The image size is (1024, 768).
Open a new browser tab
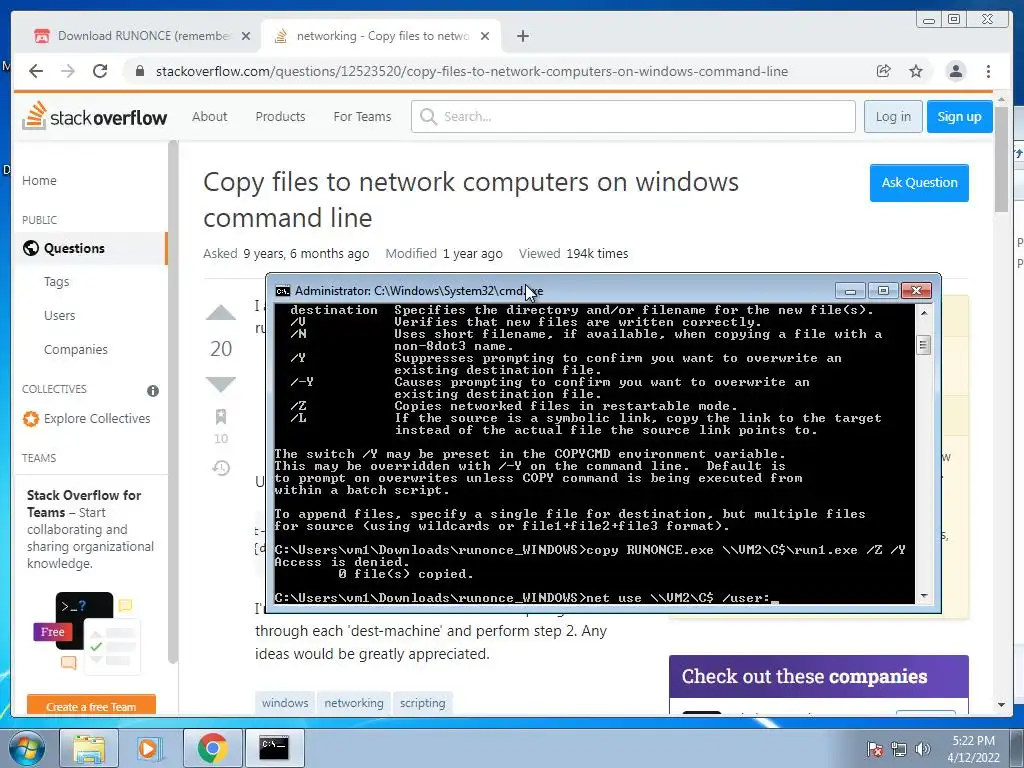(x=522, y=37)
